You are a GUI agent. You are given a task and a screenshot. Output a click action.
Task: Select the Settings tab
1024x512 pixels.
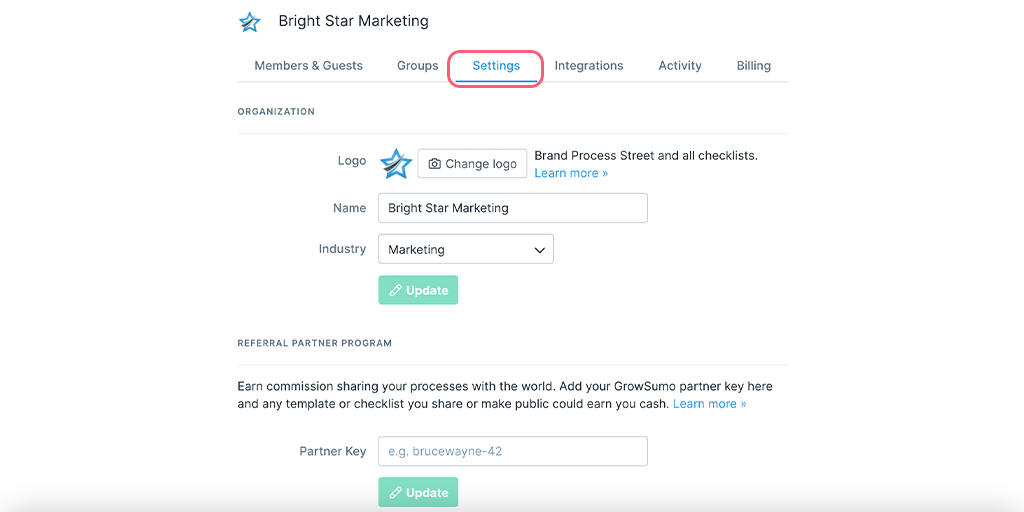coord(496,65)
